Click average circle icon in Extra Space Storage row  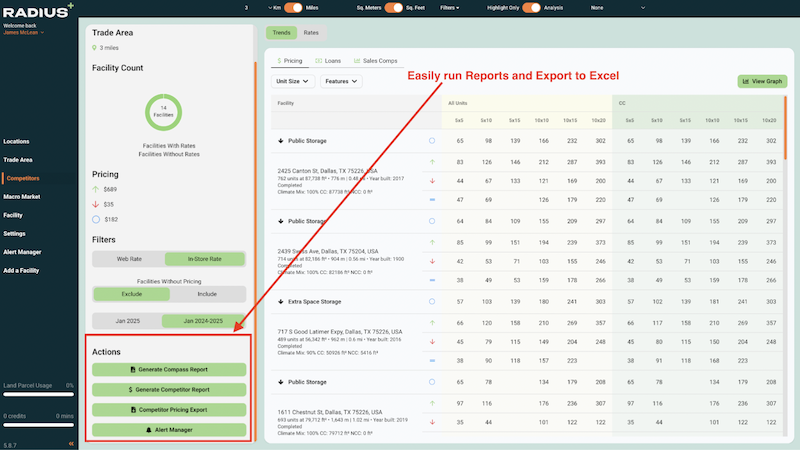pyautogui.click(x=432, y=302)
